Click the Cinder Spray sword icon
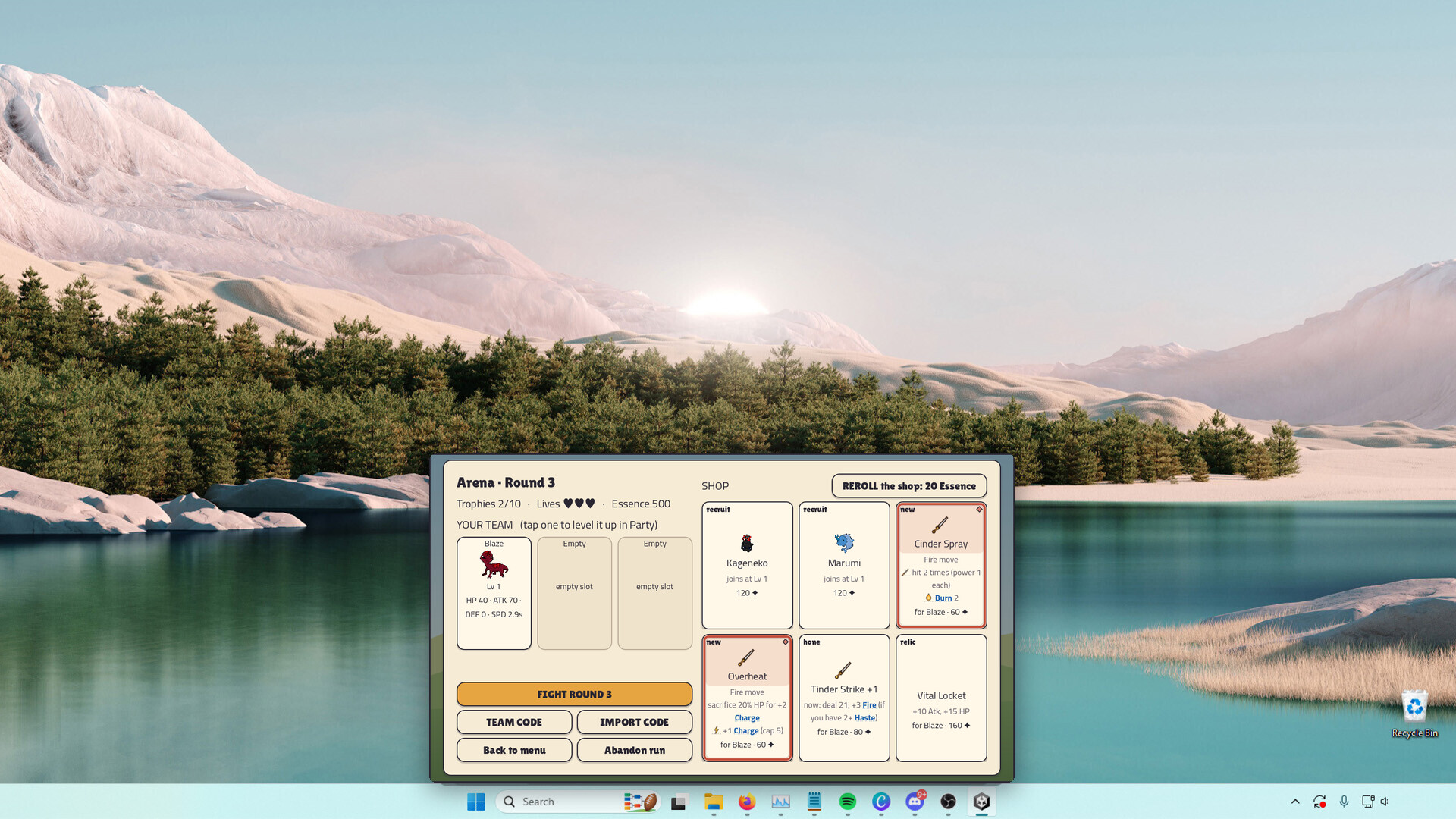 (x=940, y=525)
